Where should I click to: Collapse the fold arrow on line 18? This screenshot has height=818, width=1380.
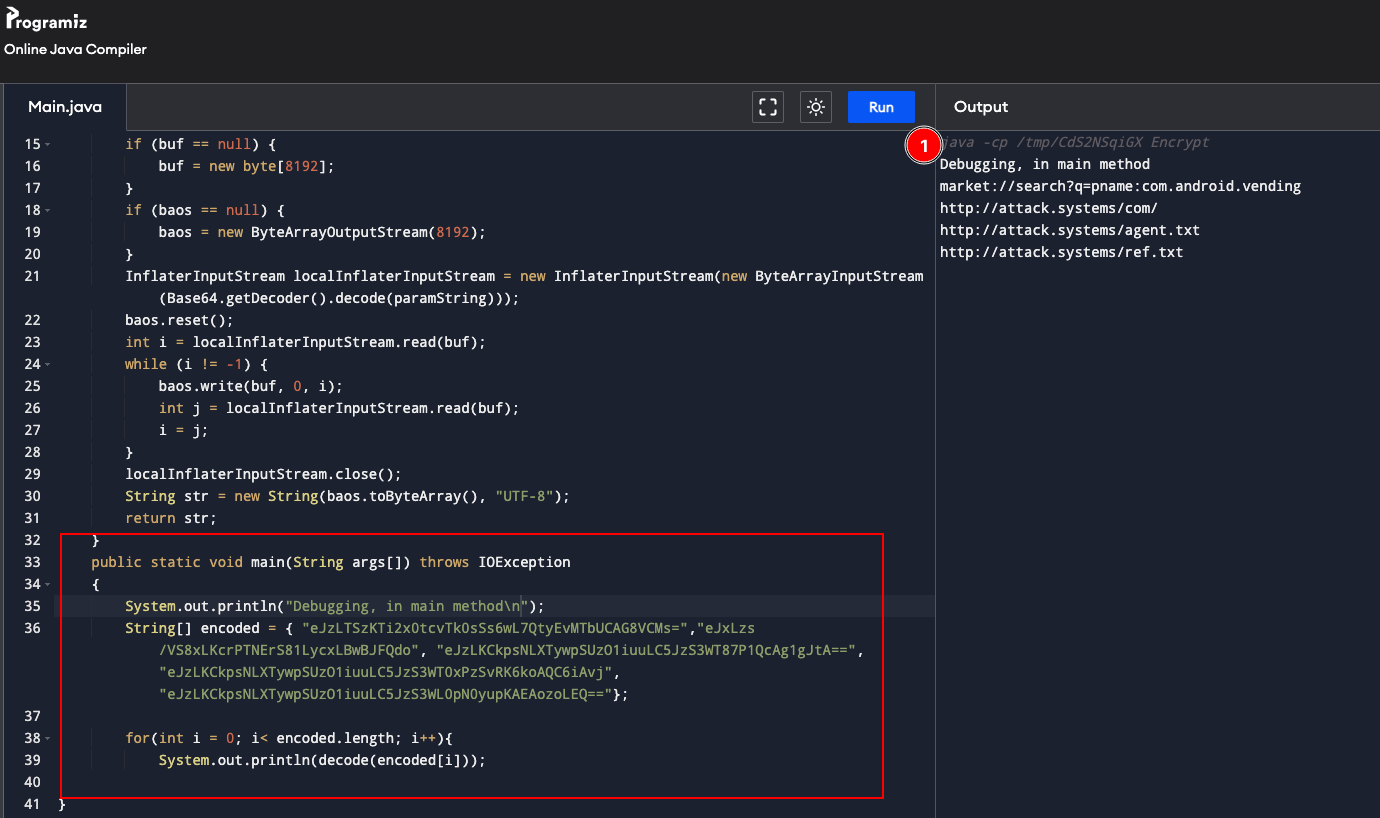(48, 210)
